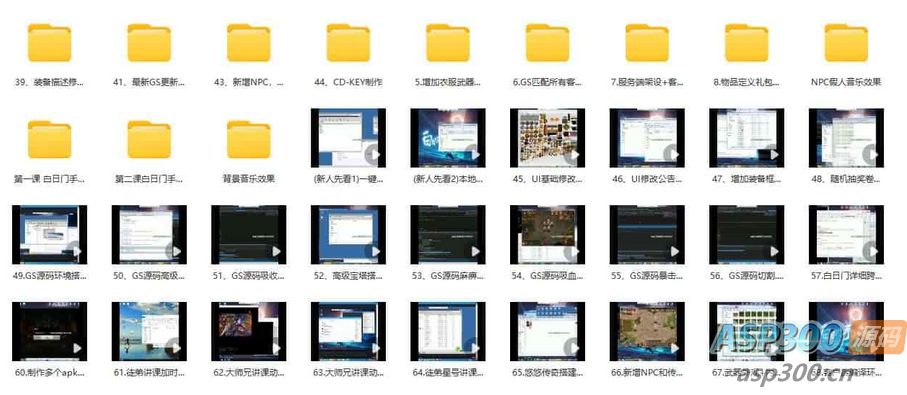907x395 pixels.
Task: Open the 62.大师兄讲课动 video thumbnail
Action: [x=249, y=331]
